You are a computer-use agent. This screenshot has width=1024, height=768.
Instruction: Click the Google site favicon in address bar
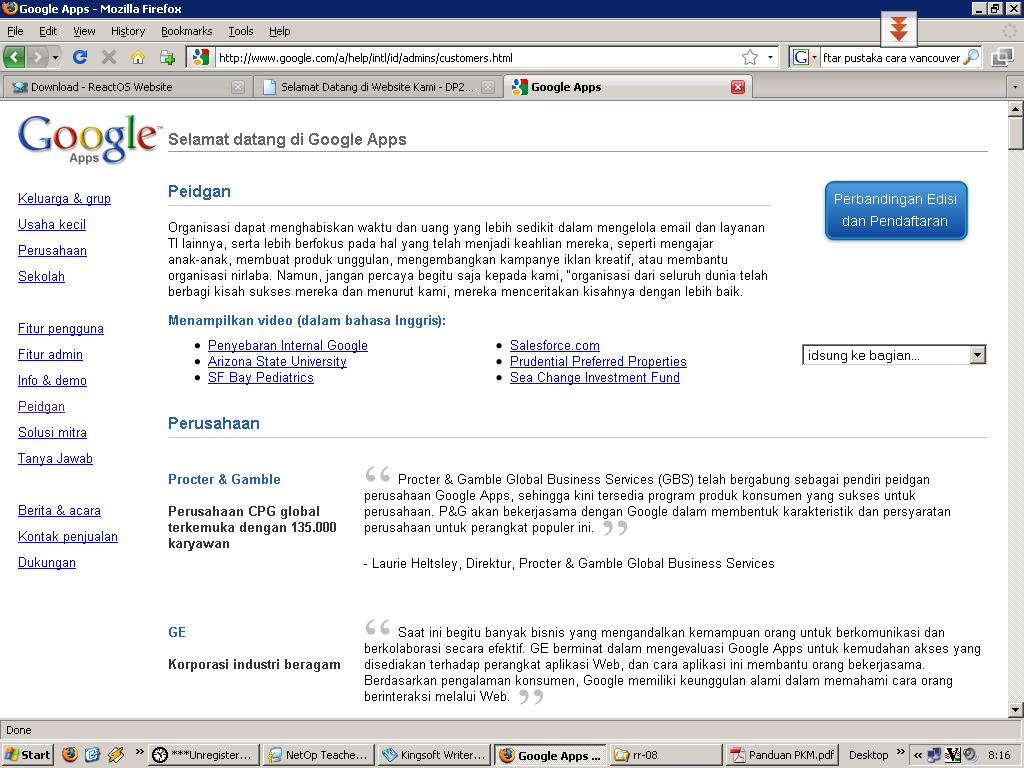click(x=201, y=57)
